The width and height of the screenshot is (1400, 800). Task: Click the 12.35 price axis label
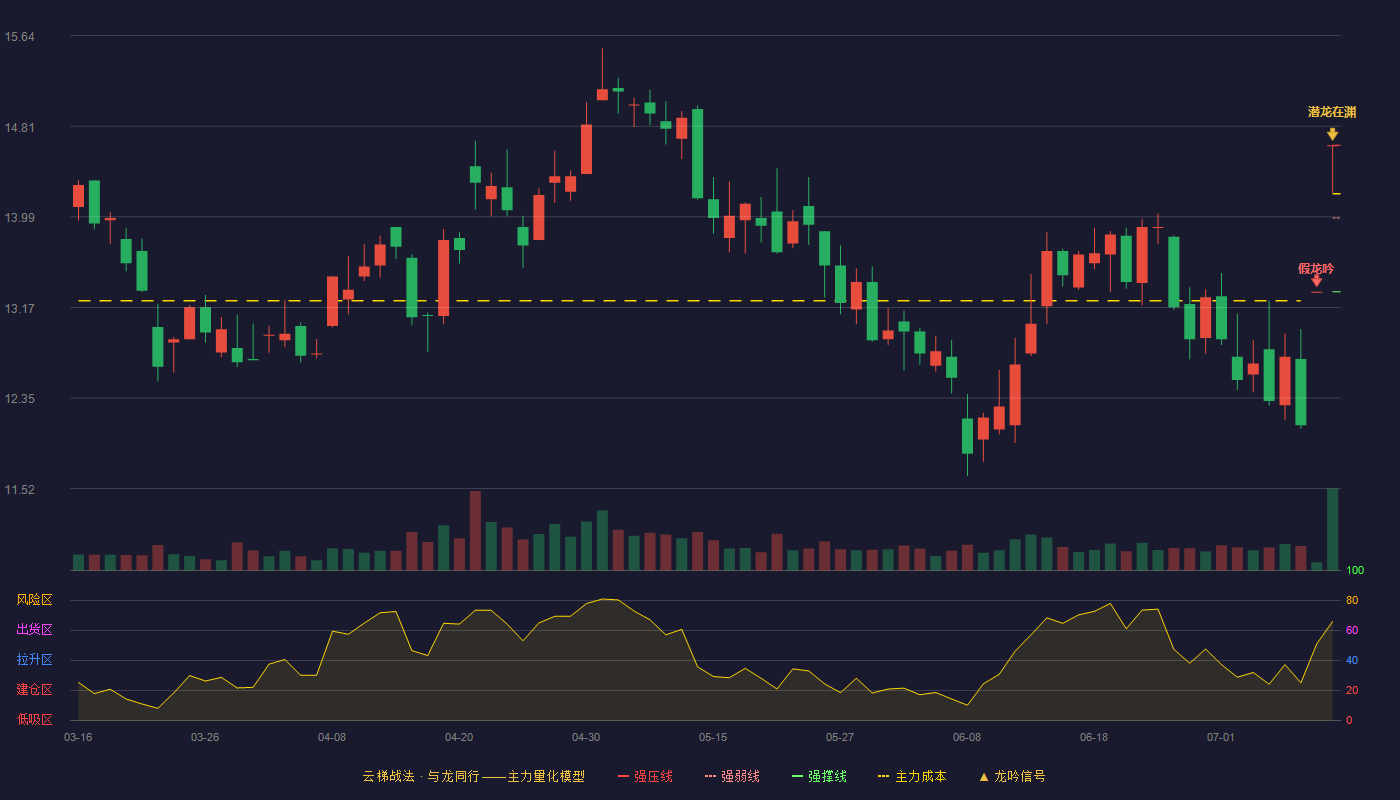click(x=19, y=399)
